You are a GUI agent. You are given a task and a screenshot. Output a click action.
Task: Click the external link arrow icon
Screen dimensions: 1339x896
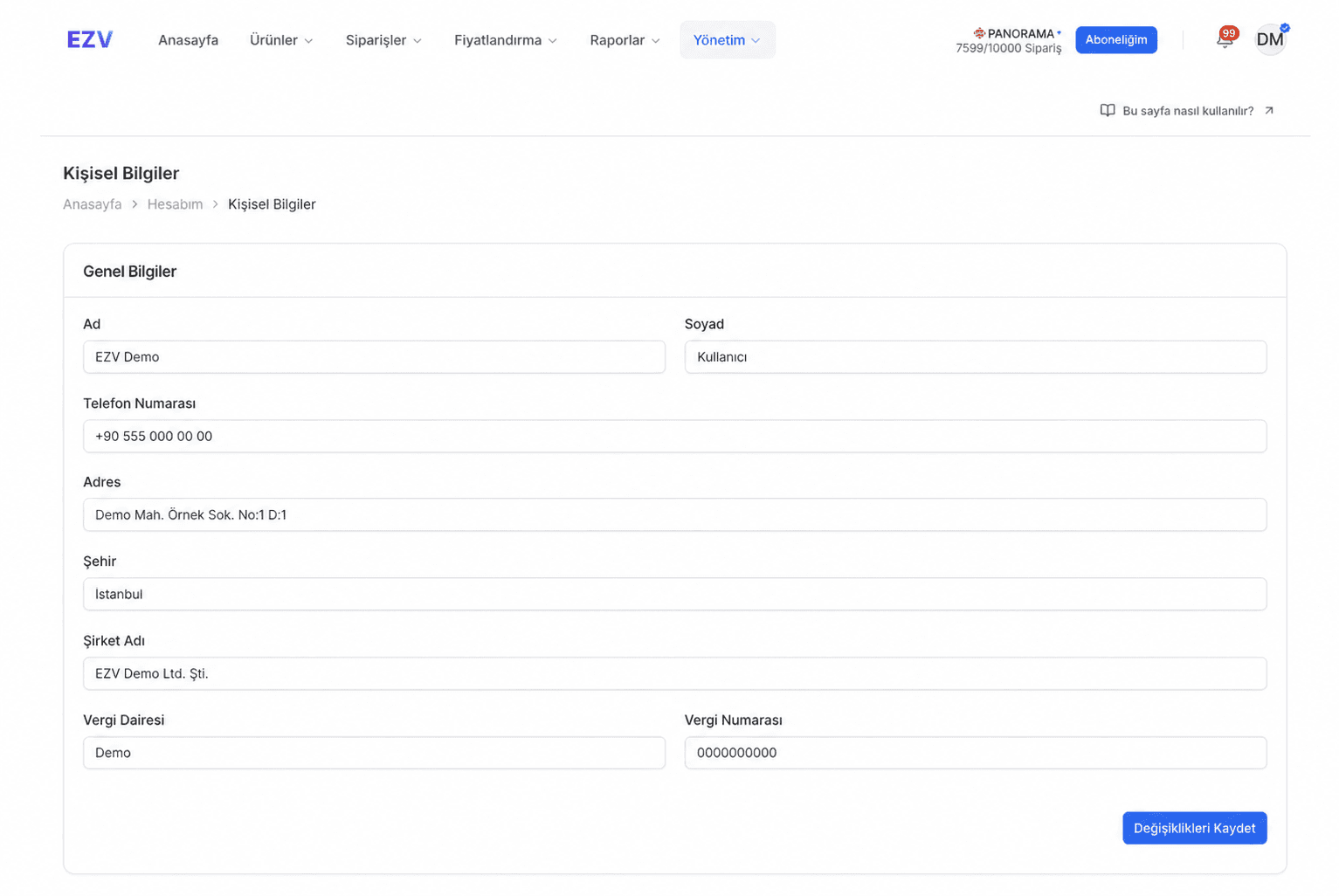[1269, 111]
